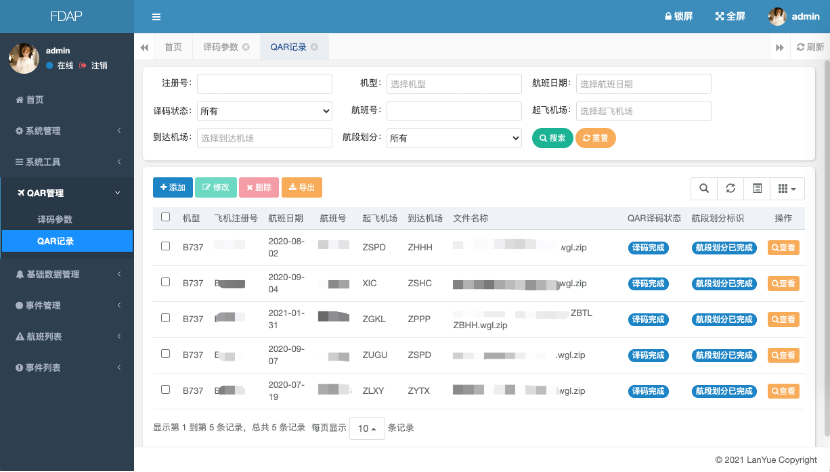This screenshot has width=830, height=472.
Task: Open the admin avatar in top bar
Action: pos(777,16)
